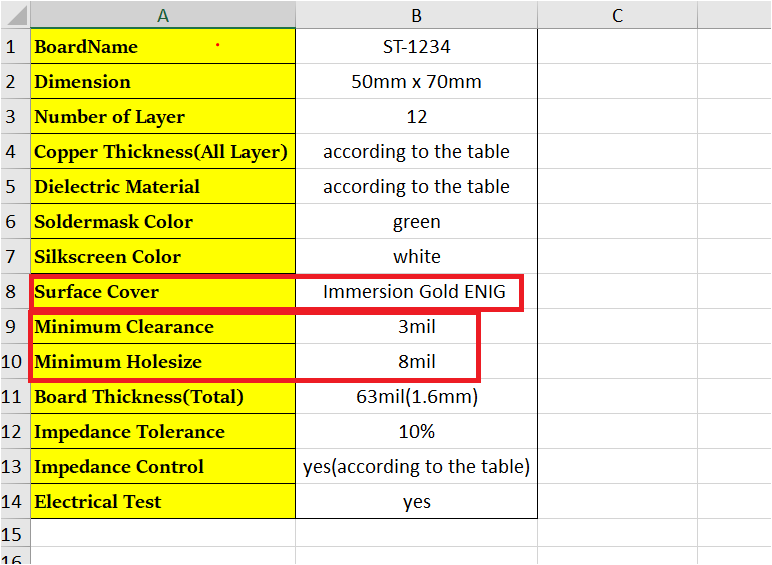Image resolution: width=772 pixels, height=565 pixels.
Task: Select row 15 header
Action: click(x=12, y=535)
